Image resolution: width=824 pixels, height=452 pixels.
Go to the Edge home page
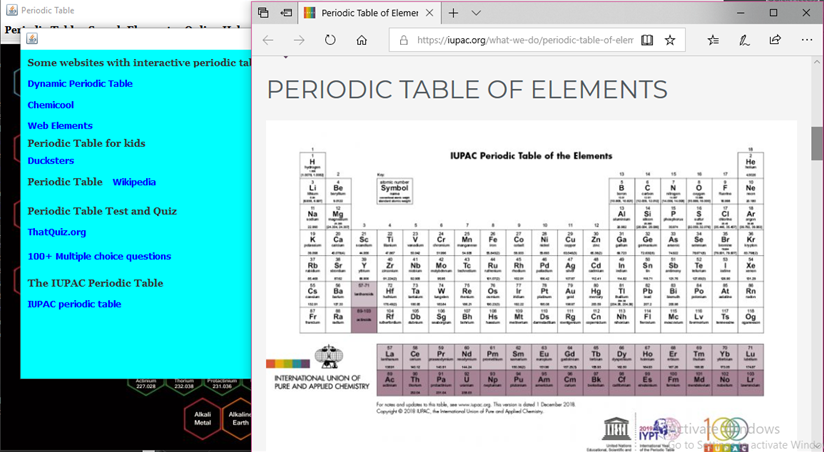coord(362,40)
